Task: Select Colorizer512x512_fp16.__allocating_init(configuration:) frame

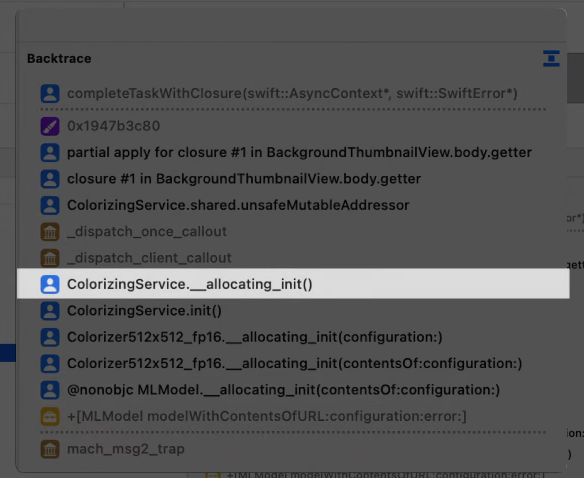Action: pyautogui.click(x=255, y=337)
